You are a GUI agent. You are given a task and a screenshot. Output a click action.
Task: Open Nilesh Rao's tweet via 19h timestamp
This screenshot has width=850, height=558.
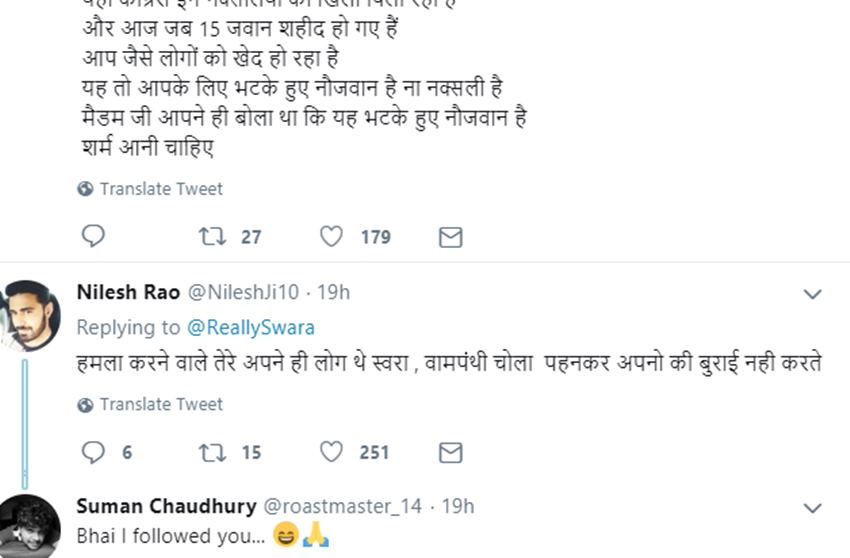[334, 293]
